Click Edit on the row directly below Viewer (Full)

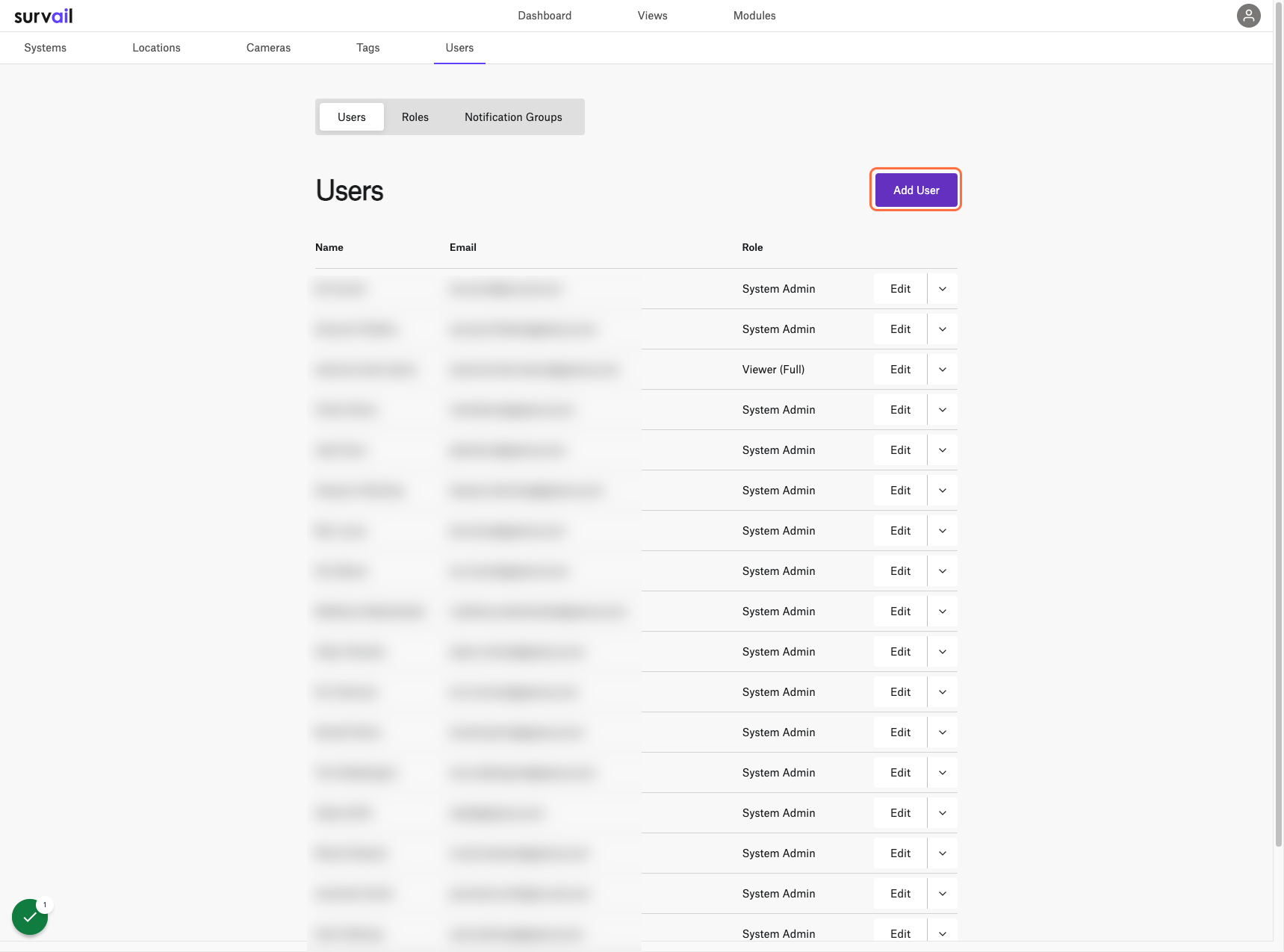(x=900, y=410)
